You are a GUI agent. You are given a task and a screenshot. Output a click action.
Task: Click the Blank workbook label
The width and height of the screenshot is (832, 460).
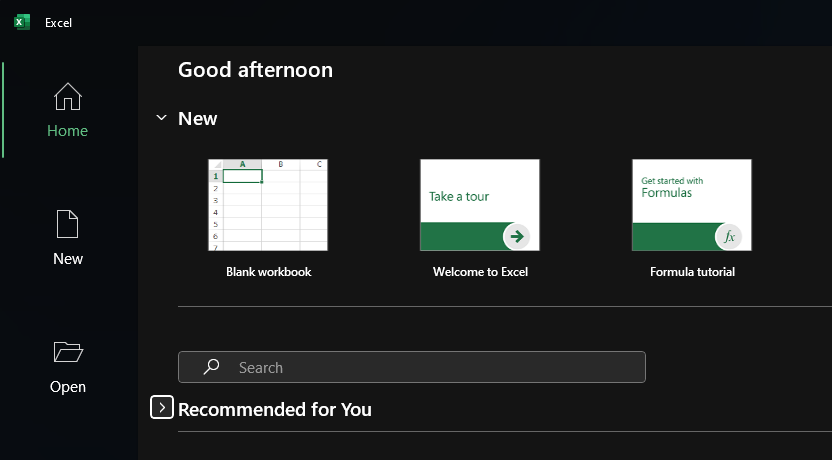point(268,272)
